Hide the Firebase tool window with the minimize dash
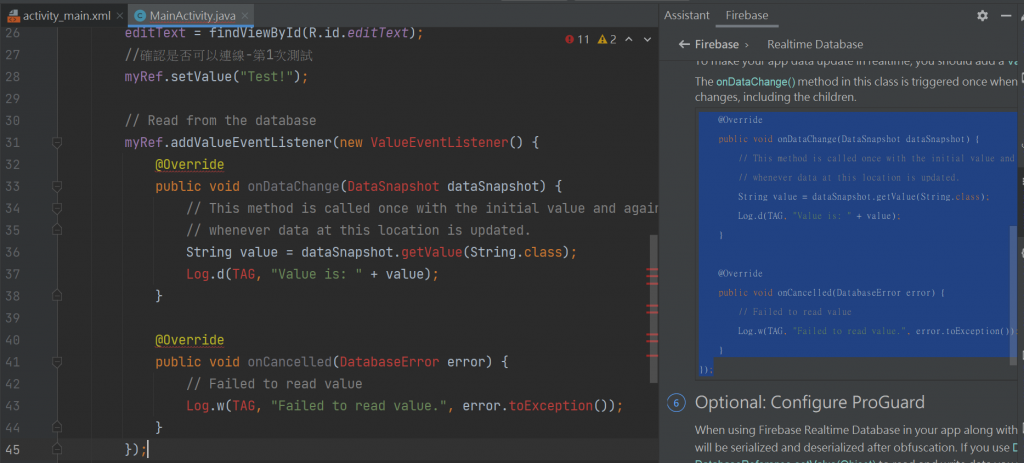 pyautogui.click(x=1006, y=16)
